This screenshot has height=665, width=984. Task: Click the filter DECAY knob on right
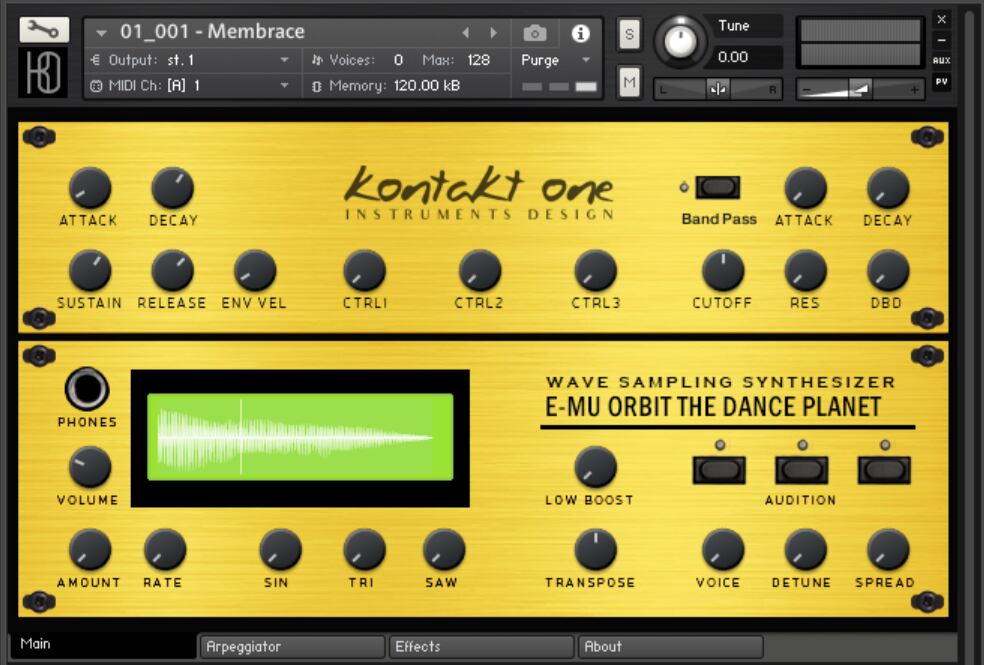pos(888,188)
